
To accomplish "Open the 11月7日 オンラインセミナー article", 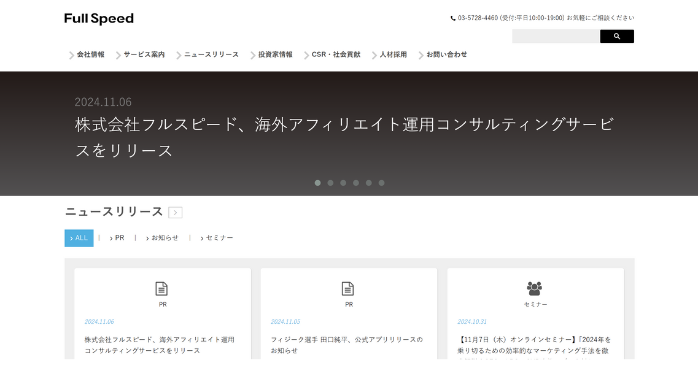I will (x=534, y=346).
